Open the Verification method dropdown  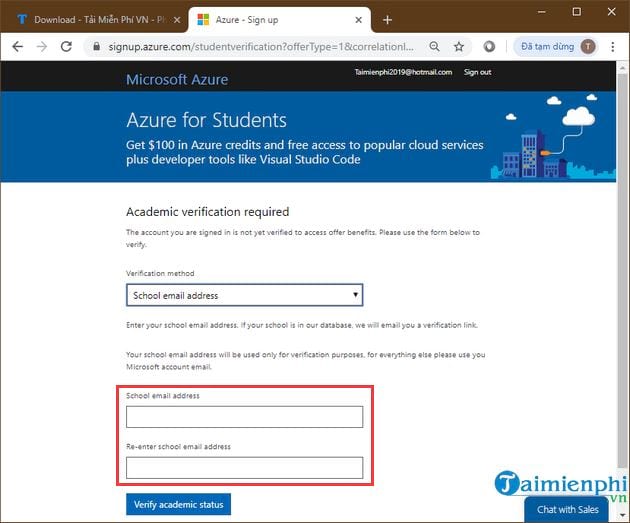pos(245,295)
